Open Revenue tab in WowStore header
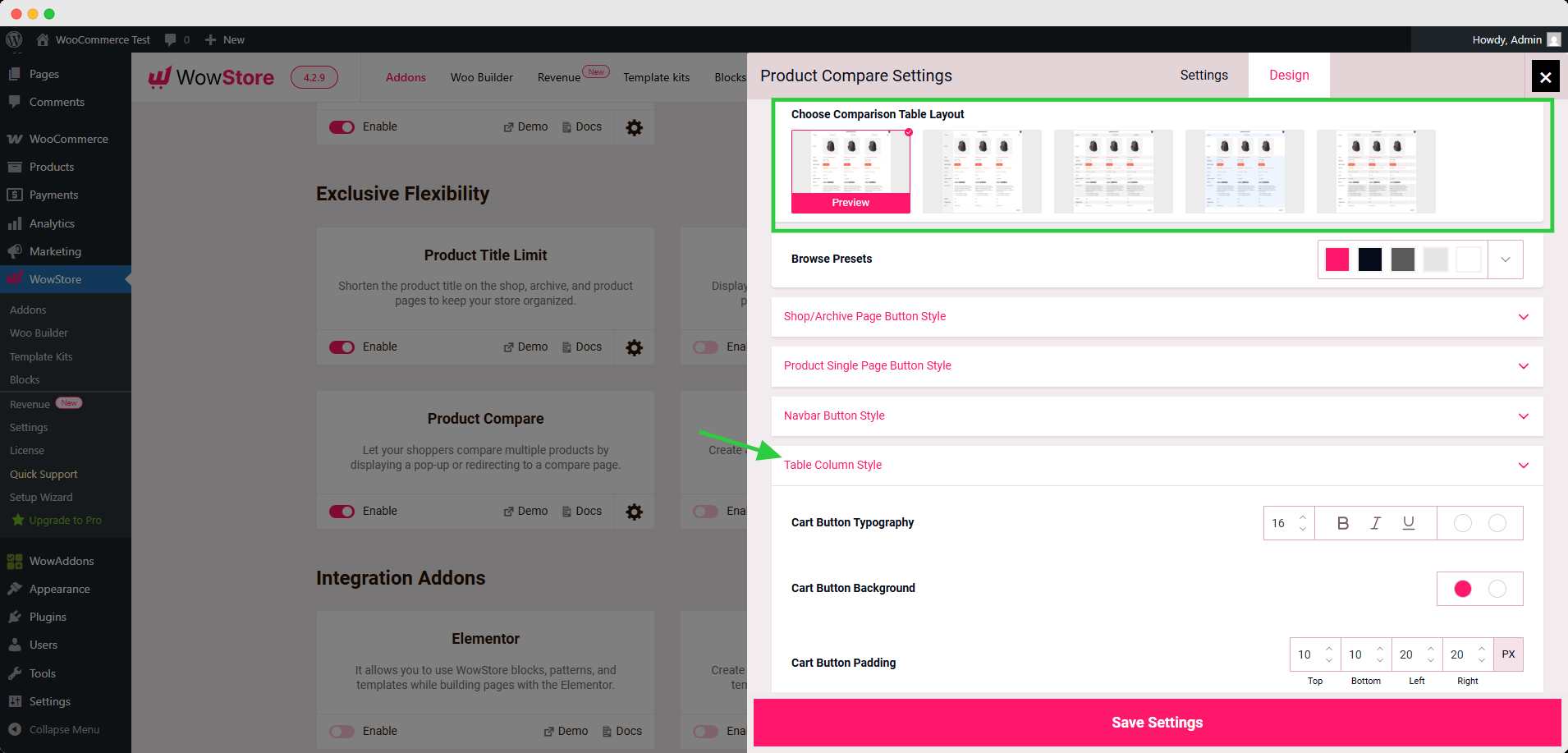 point(559,77)
